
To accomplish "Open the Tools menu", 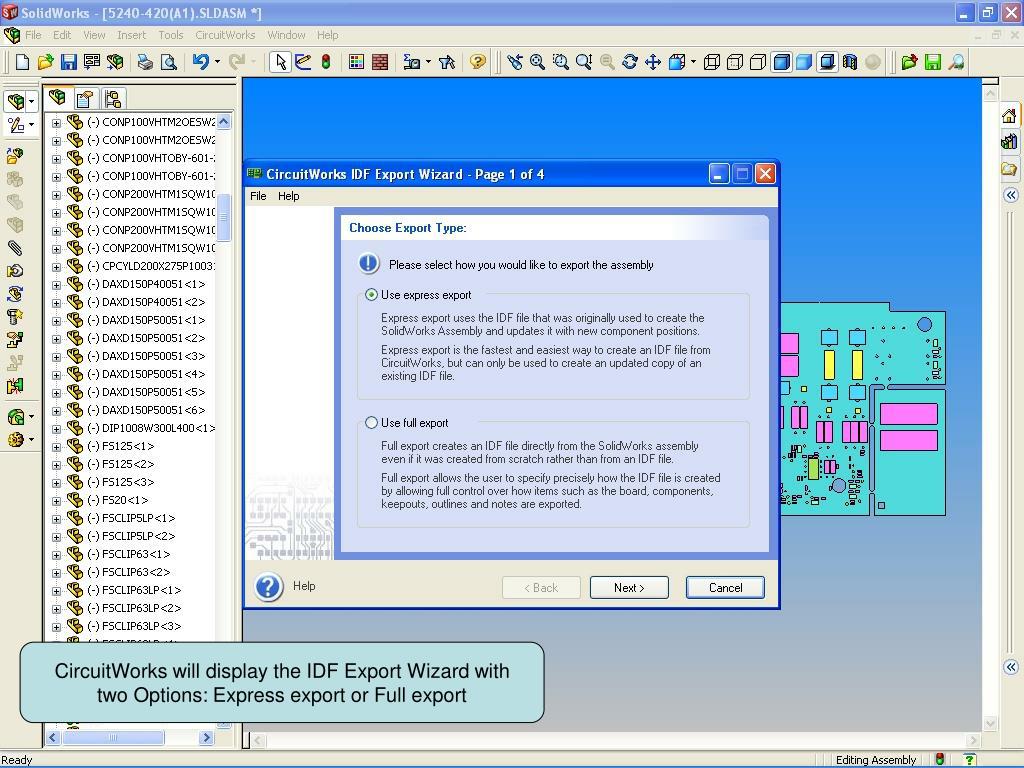I will [170, 35].
